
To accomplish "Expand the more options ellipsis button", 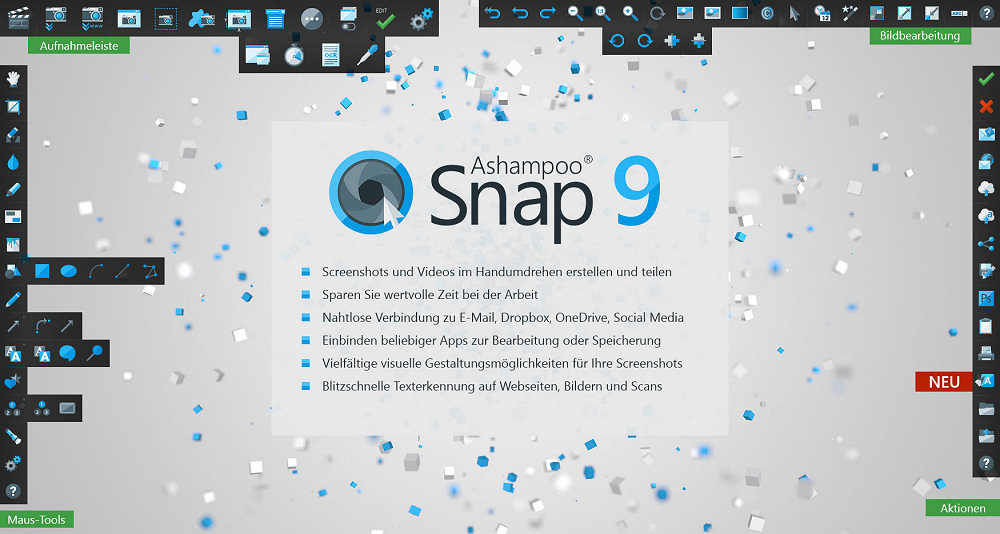I will (312, 18).
